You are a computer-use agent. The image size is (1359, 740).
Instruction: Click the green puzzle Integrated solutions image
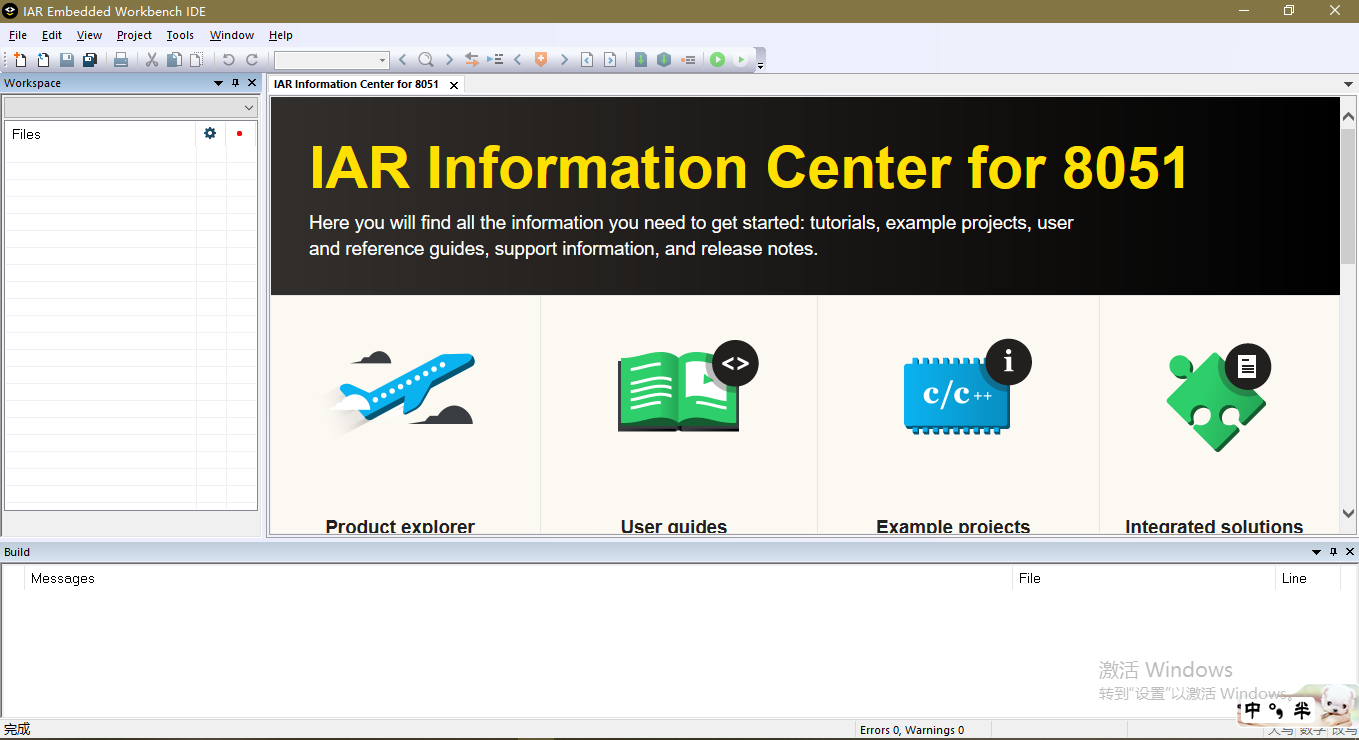click(x=1217, y=397)
